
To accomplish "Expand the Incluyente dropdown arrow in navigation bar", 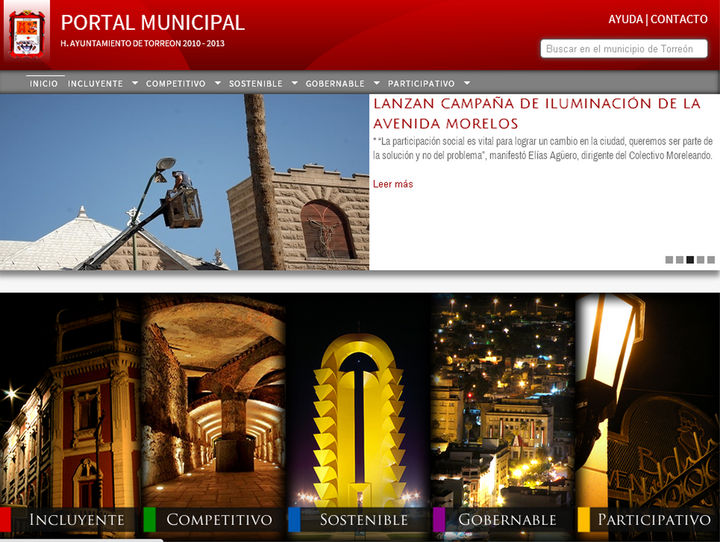I will (135, 84).
